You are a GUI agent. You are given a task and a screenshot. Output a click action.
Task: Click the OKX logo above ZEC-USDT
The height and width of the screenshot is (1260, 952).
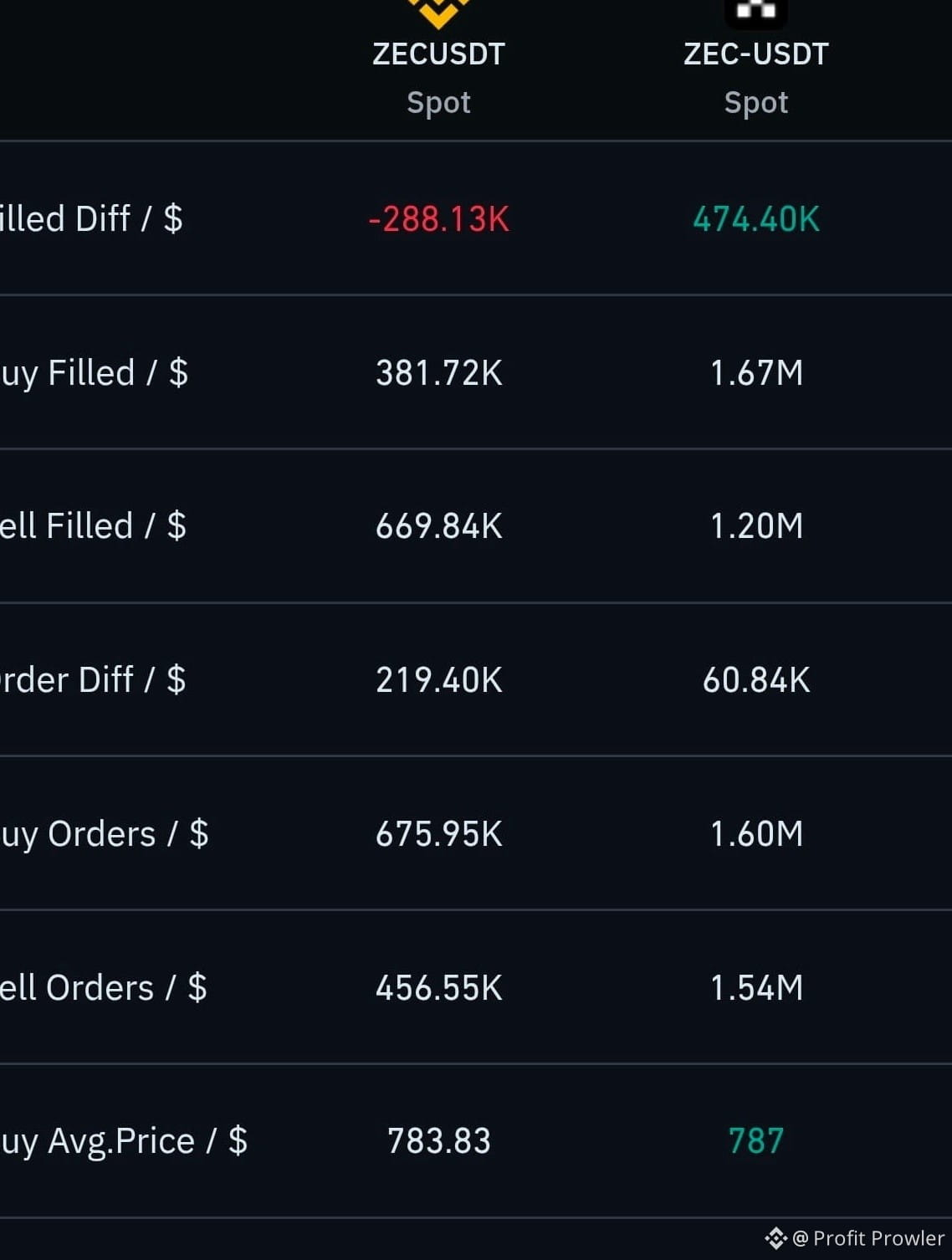(x=755, y=12)
